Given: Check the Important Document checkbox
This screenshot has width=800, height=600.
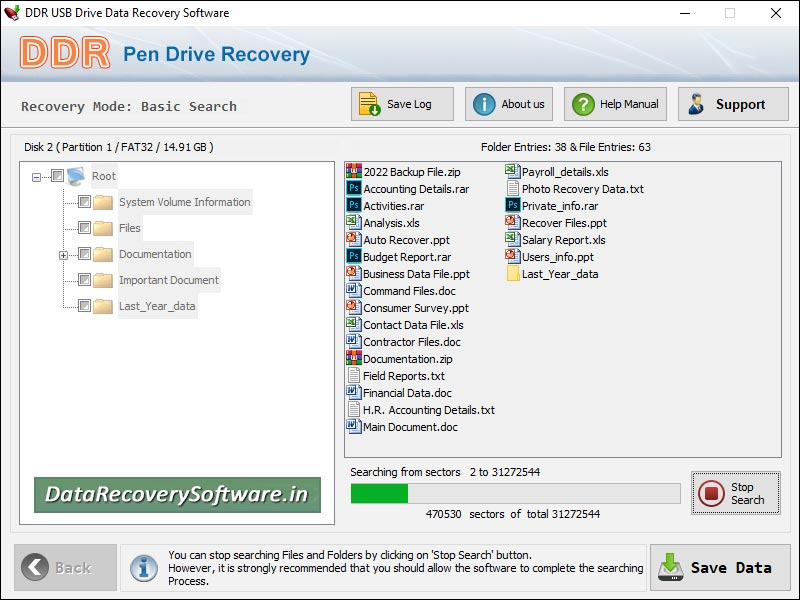Looking at the screenshot, I should click(83, 280).
